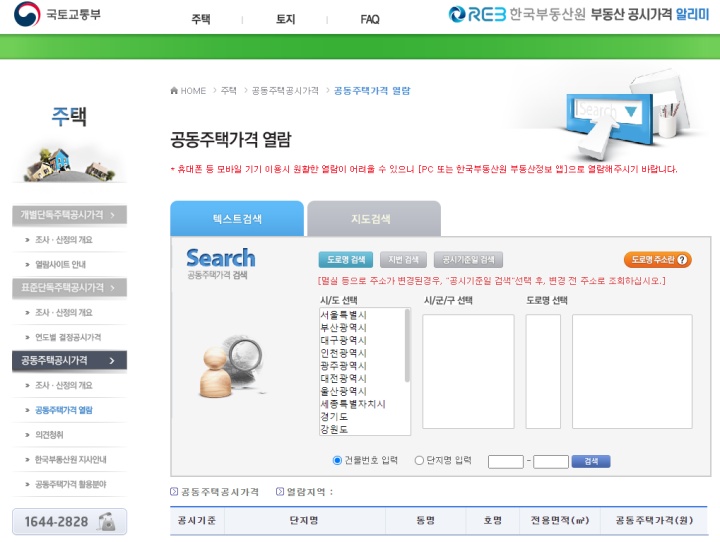Open the 주택 top menu
This screenshot has height=542, width=720.
click(x=201, y=19)
